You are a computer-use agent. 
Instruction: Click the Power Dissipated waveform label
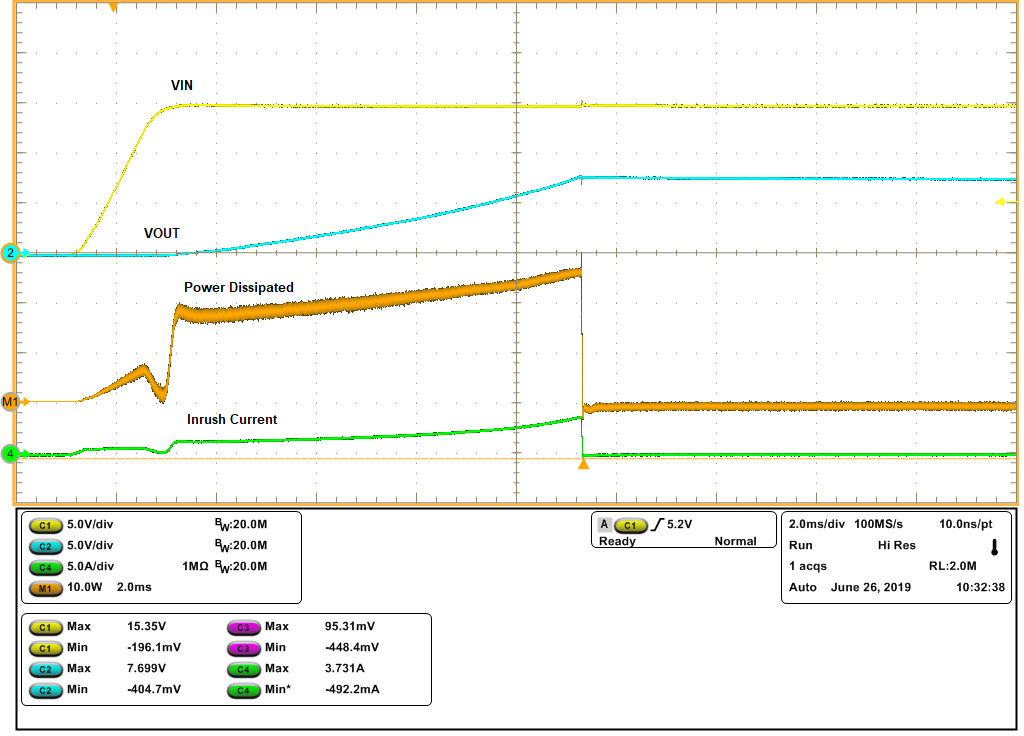coord(239,287)
